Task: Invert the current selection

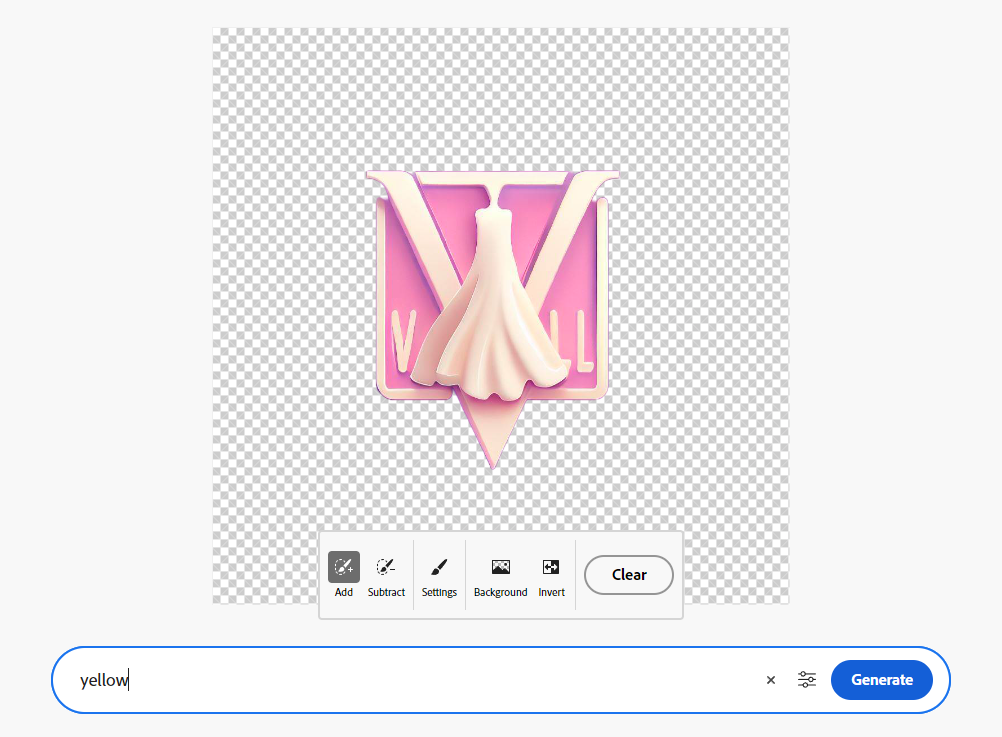Action: (551, 567)
